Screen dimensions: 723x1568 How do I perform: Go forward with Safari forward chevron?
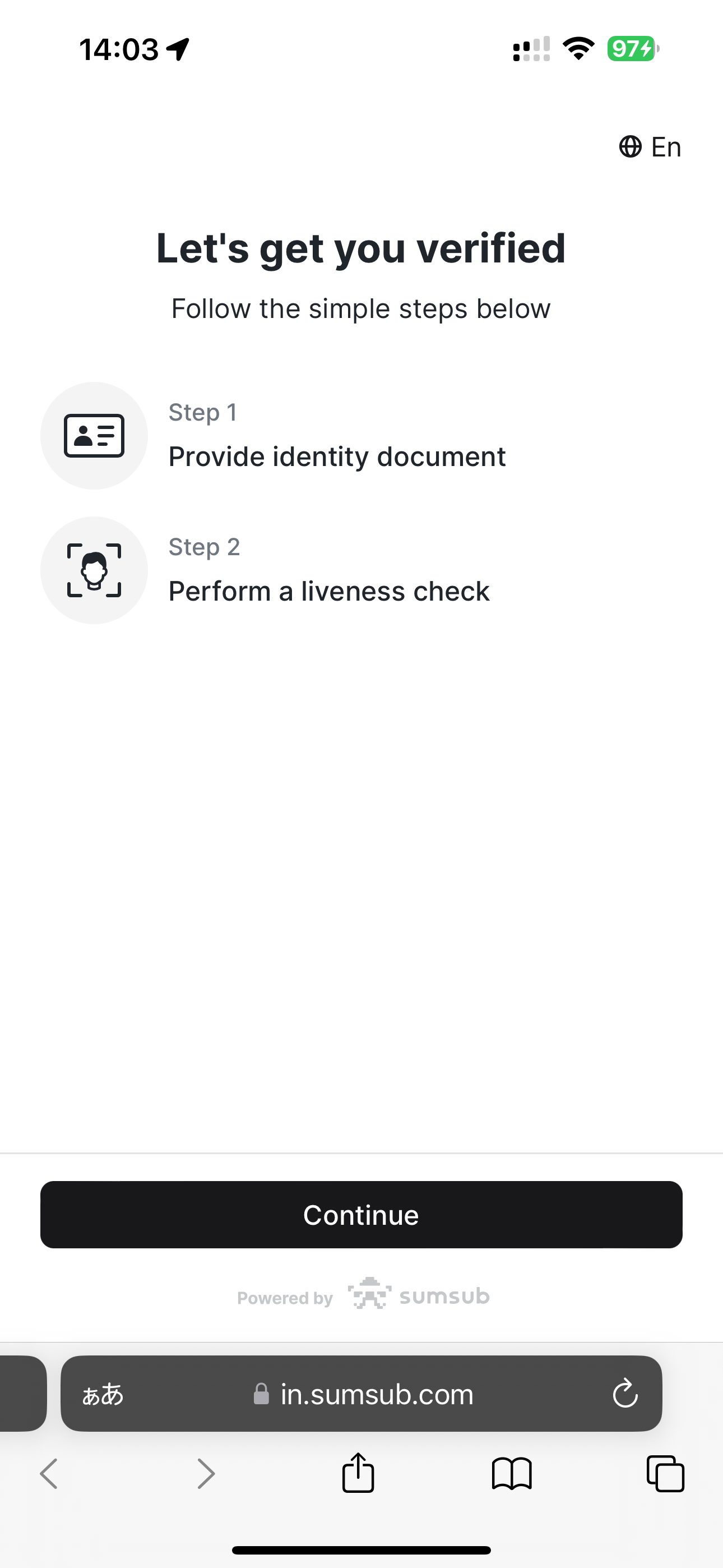(x=206, y=1474)
